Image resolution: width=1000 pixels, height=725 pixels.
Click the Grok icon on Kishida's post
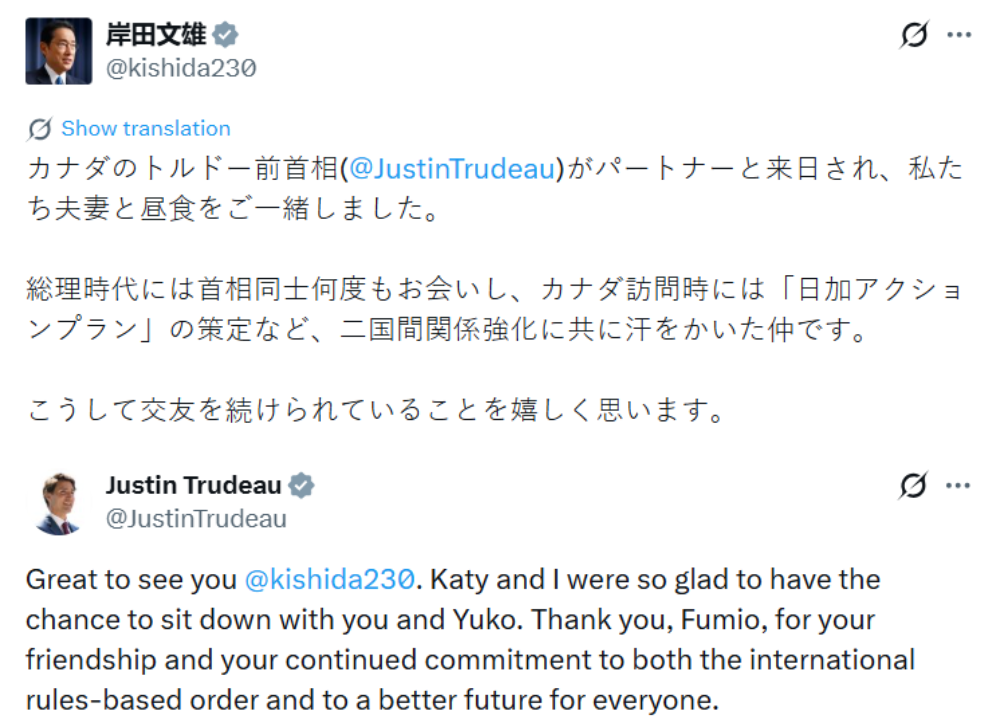click(913, 35)
